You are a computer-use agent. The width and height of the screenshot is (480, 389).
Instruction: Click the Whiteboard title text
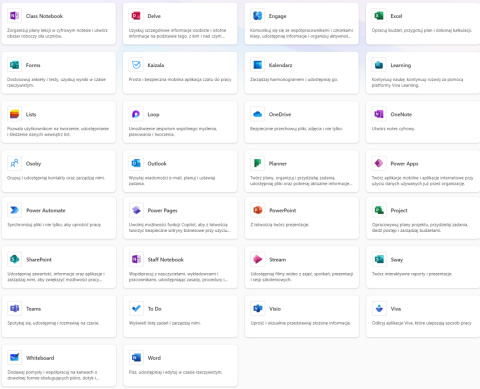coord(40,358)
